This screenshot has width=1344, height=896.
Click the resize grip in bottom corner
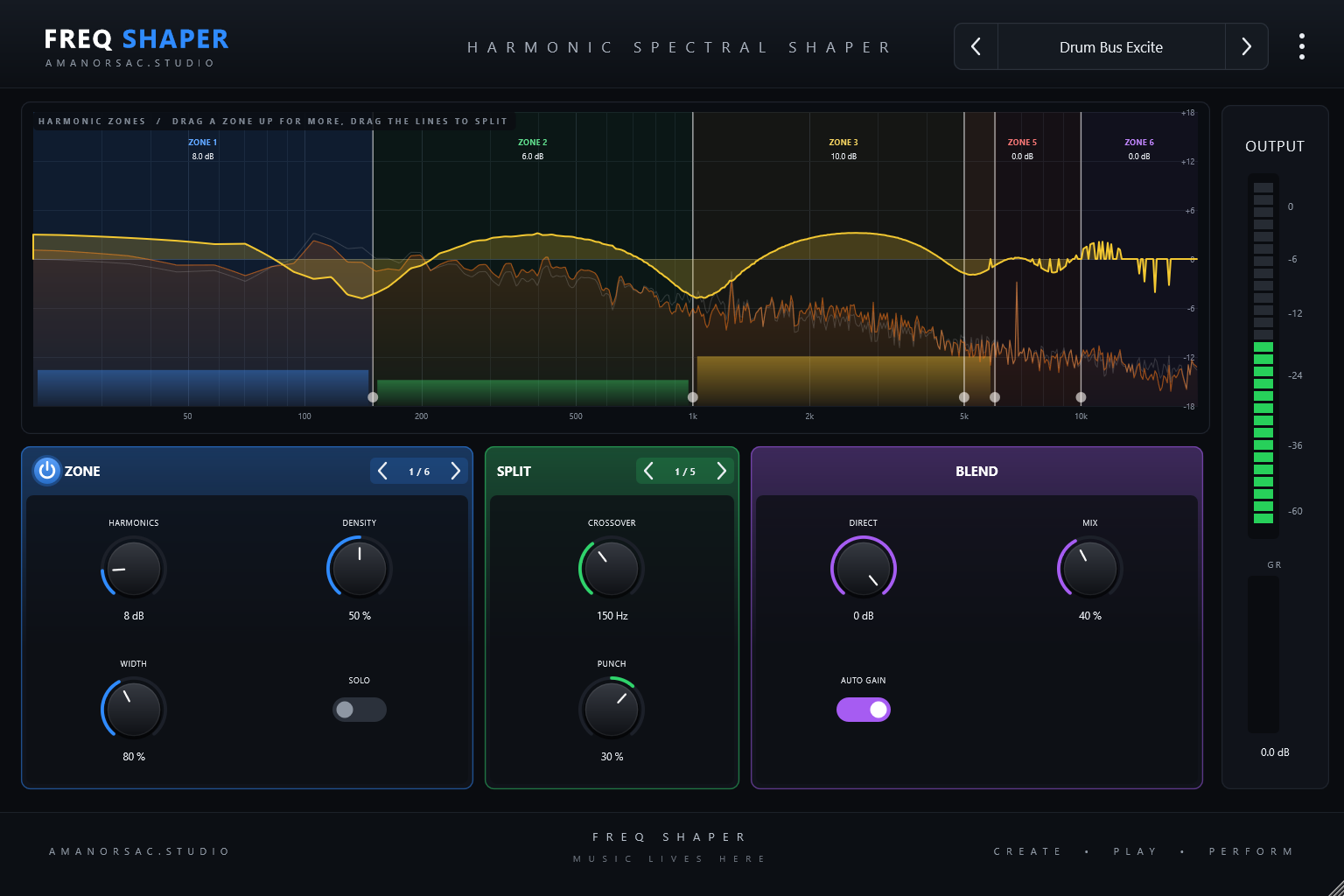click(1334, 886)
